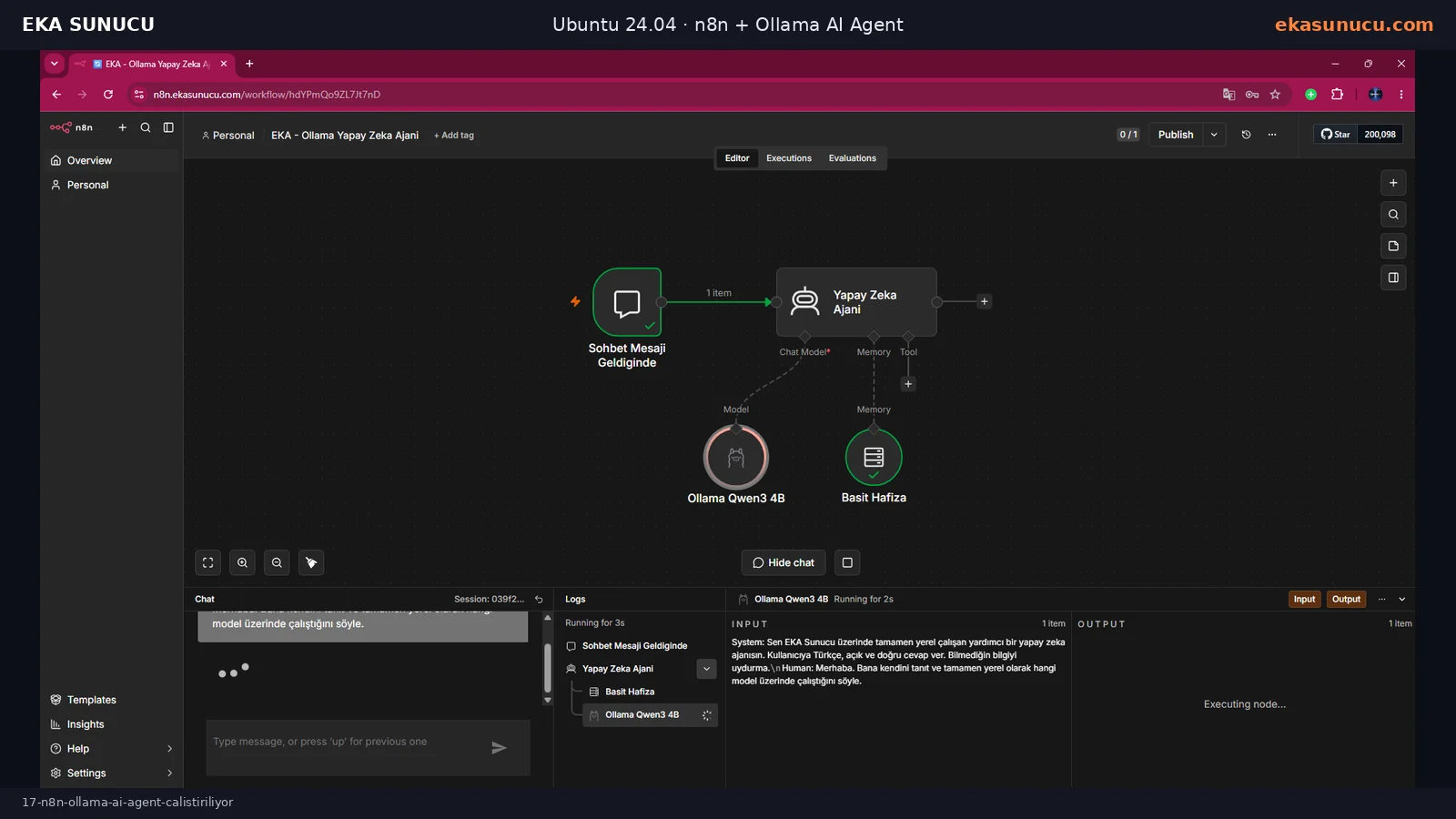Image resolution: width=1456 pixels, height=819 pixels.
Task: Switch to the Editor tab
Action: tap(737, 158)
